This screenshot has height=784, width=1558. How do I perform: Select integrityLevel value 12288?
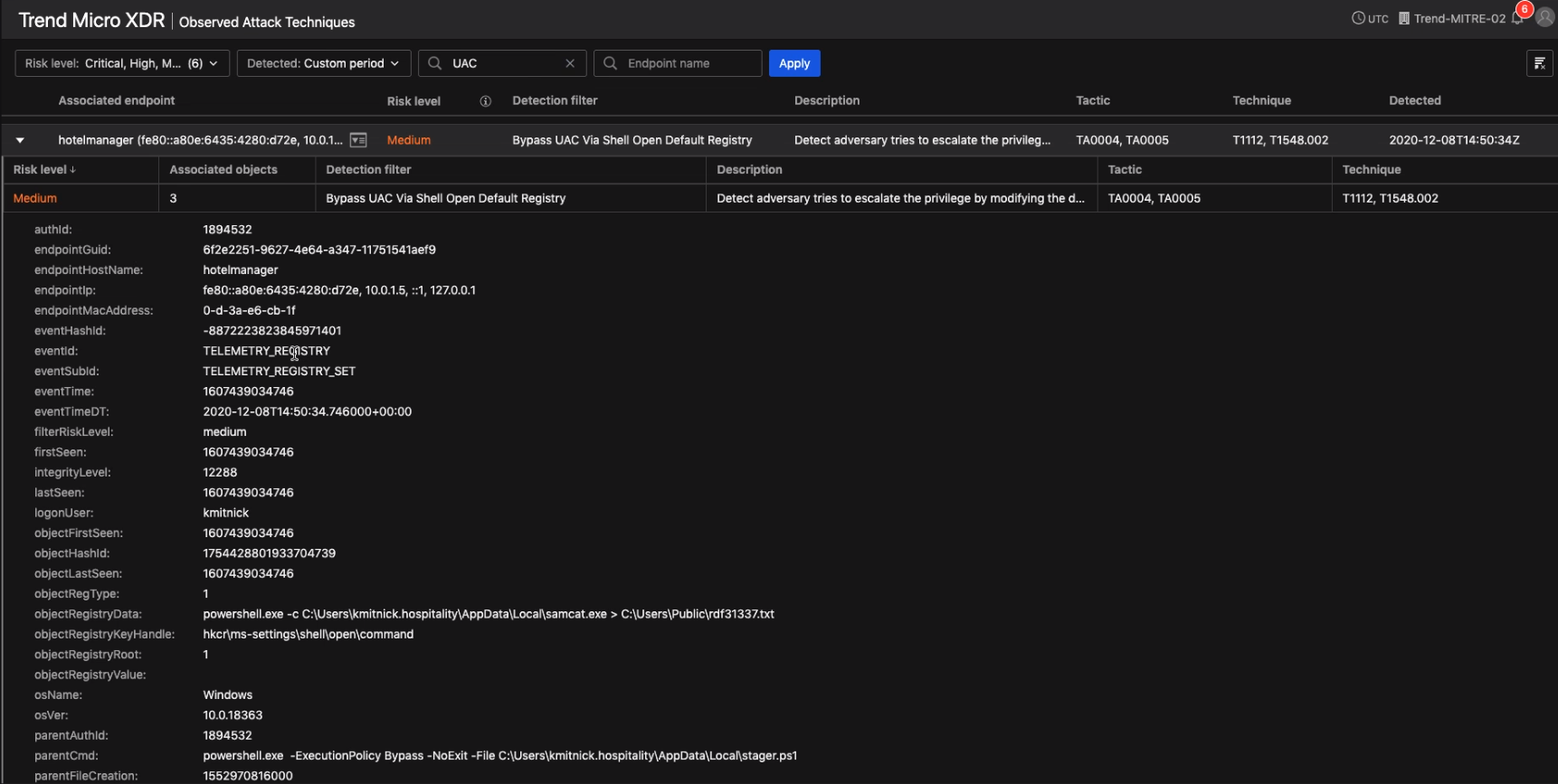220,472
